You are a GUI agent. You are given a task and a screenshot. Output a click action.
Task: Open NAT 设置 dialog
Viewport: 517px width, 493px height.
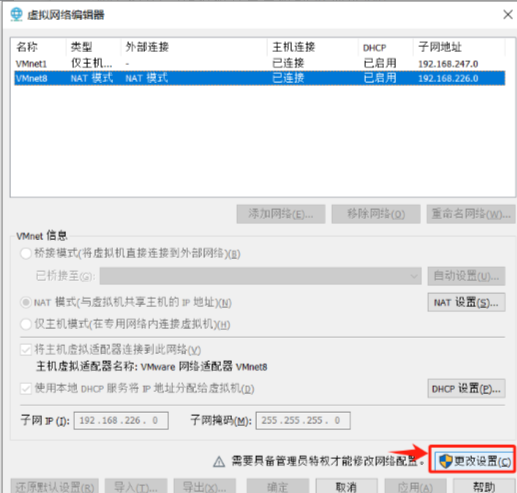point(466,303)
